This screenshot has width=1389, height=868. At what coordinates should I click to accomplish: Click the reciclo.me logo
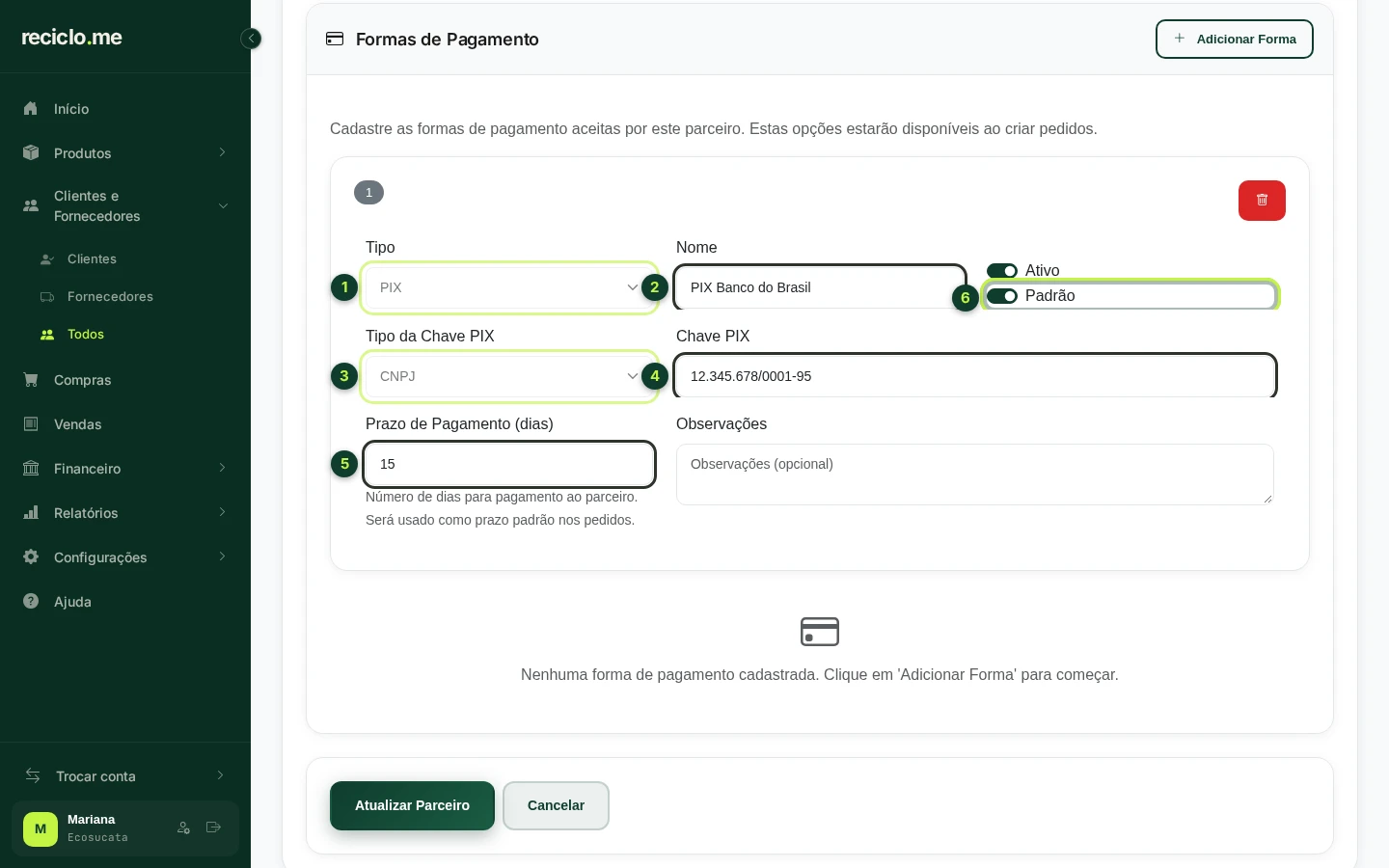[72, 38]
